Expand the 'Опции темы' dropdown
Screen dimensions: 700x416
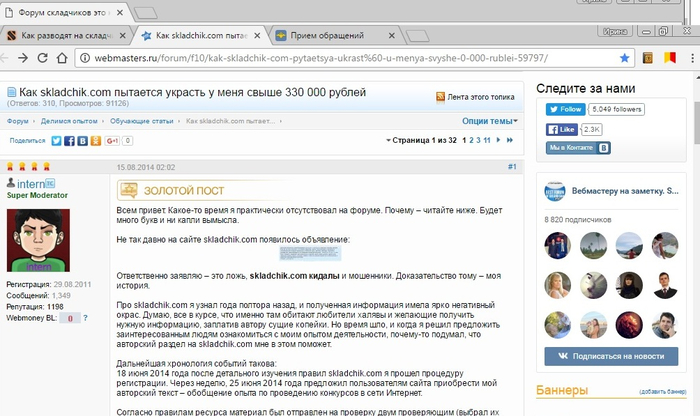(x=490, y=121)
